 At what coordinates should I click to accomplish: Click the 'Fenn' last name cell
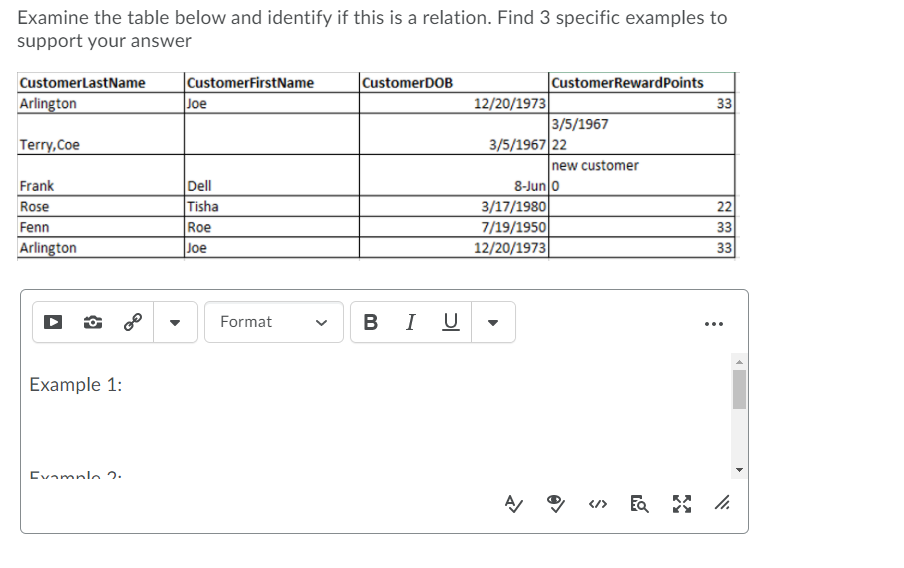[x=101, y=227]
